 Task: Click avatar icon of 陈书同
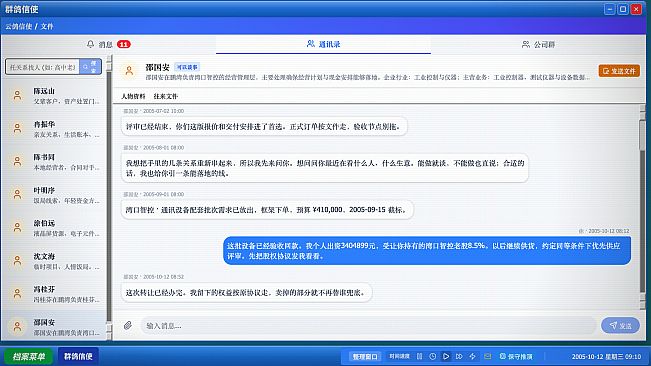tap(17, 161)
